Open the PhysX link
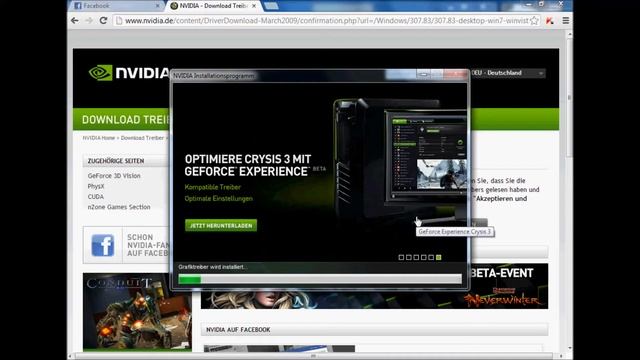The image size is (640, 360). (96, 186)
